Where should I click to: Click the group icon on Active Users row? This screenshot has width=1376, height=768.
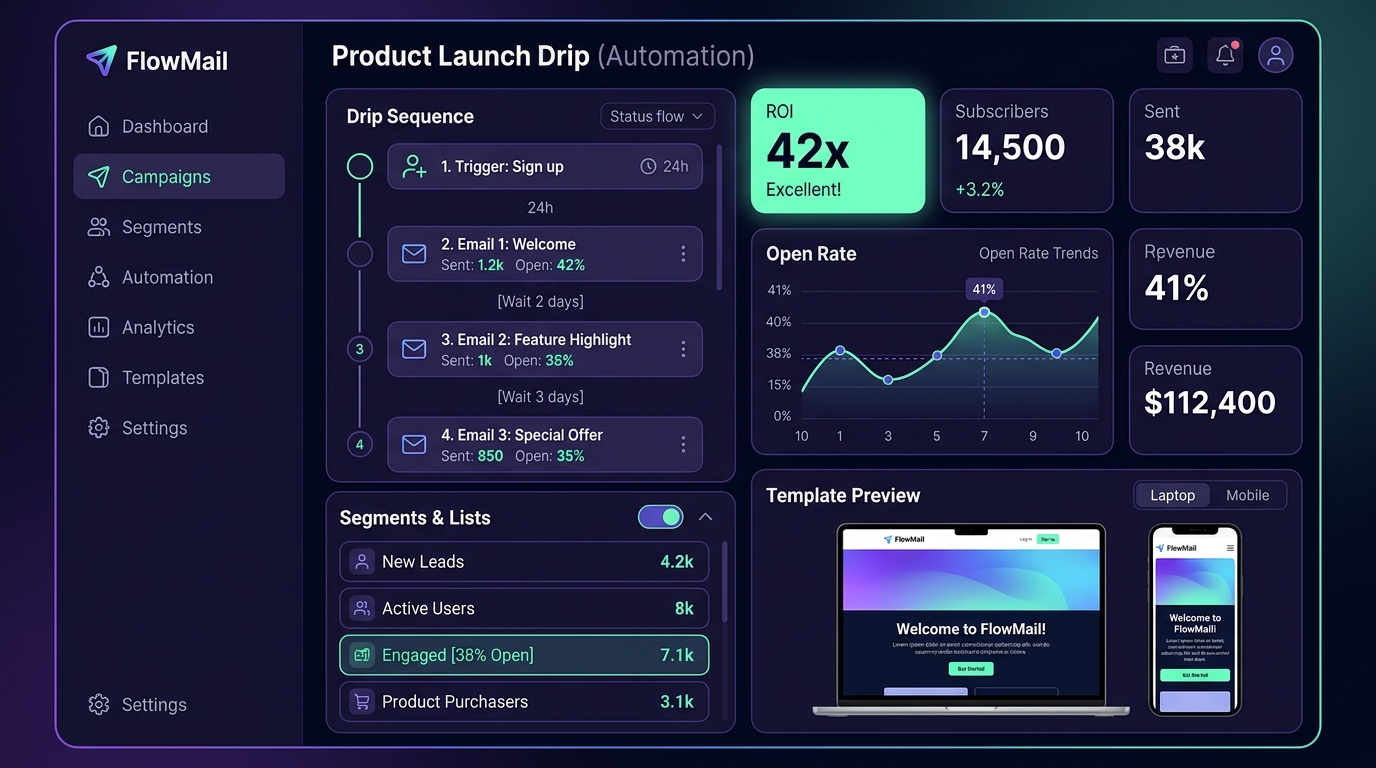362,608
